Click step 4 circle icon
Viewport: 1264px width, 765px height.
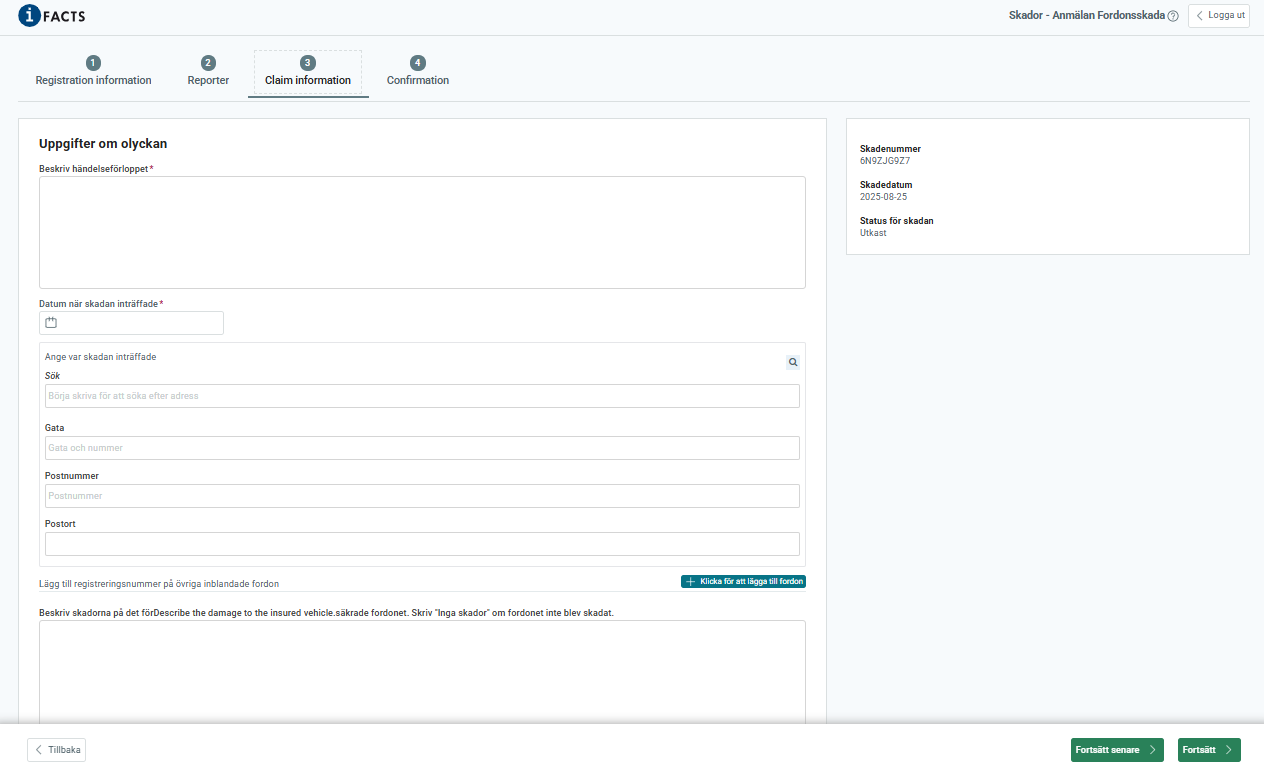point(418,63)
